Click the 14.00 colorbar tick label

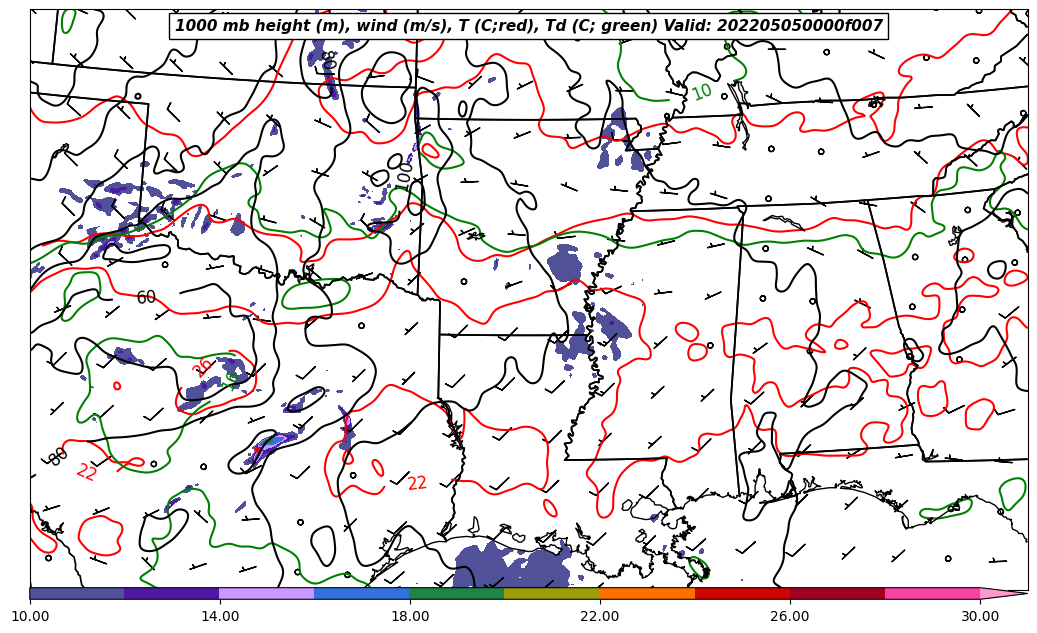(220, 616)
